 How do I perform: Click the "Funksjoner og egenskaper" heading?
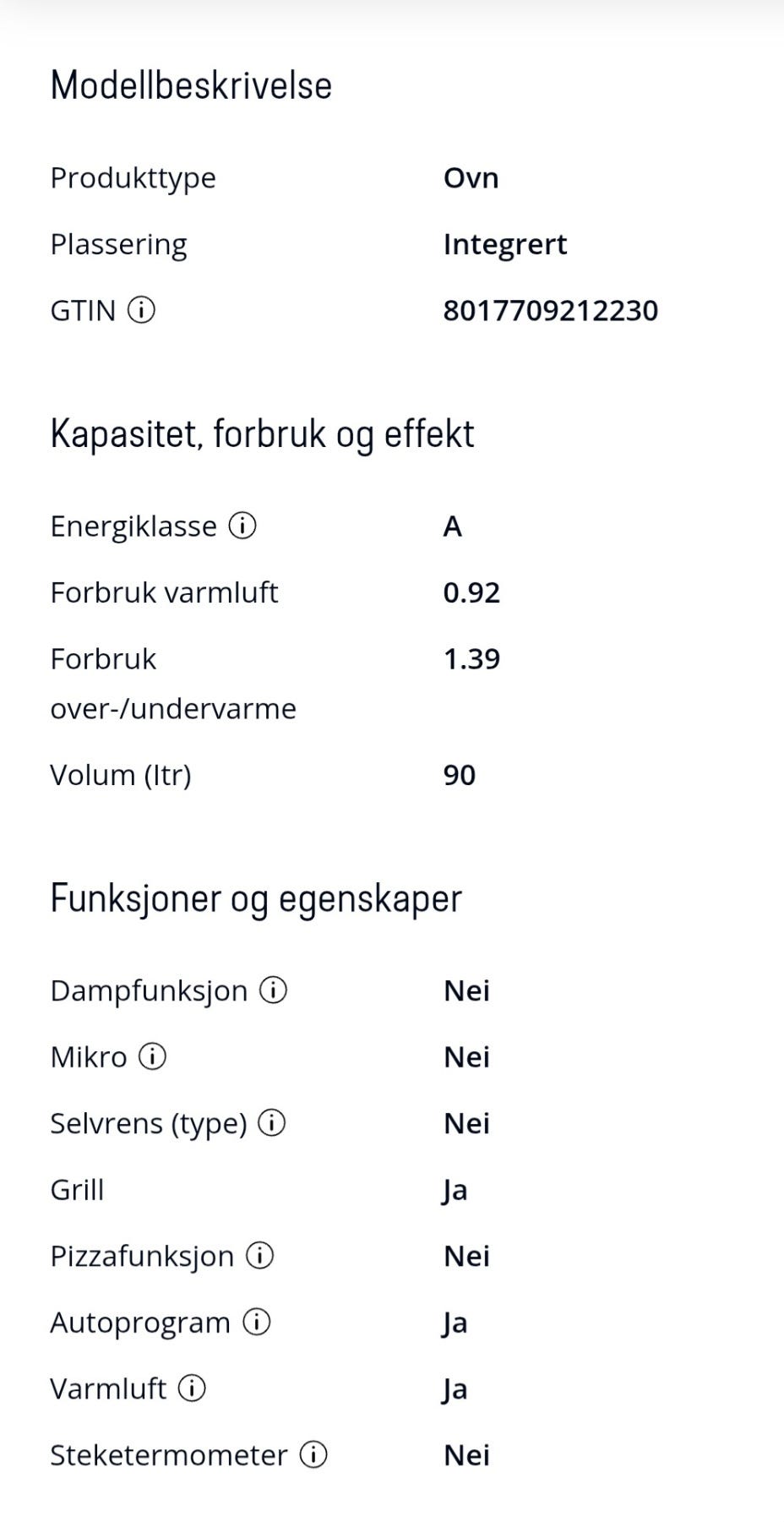click(x=256, y=898)
